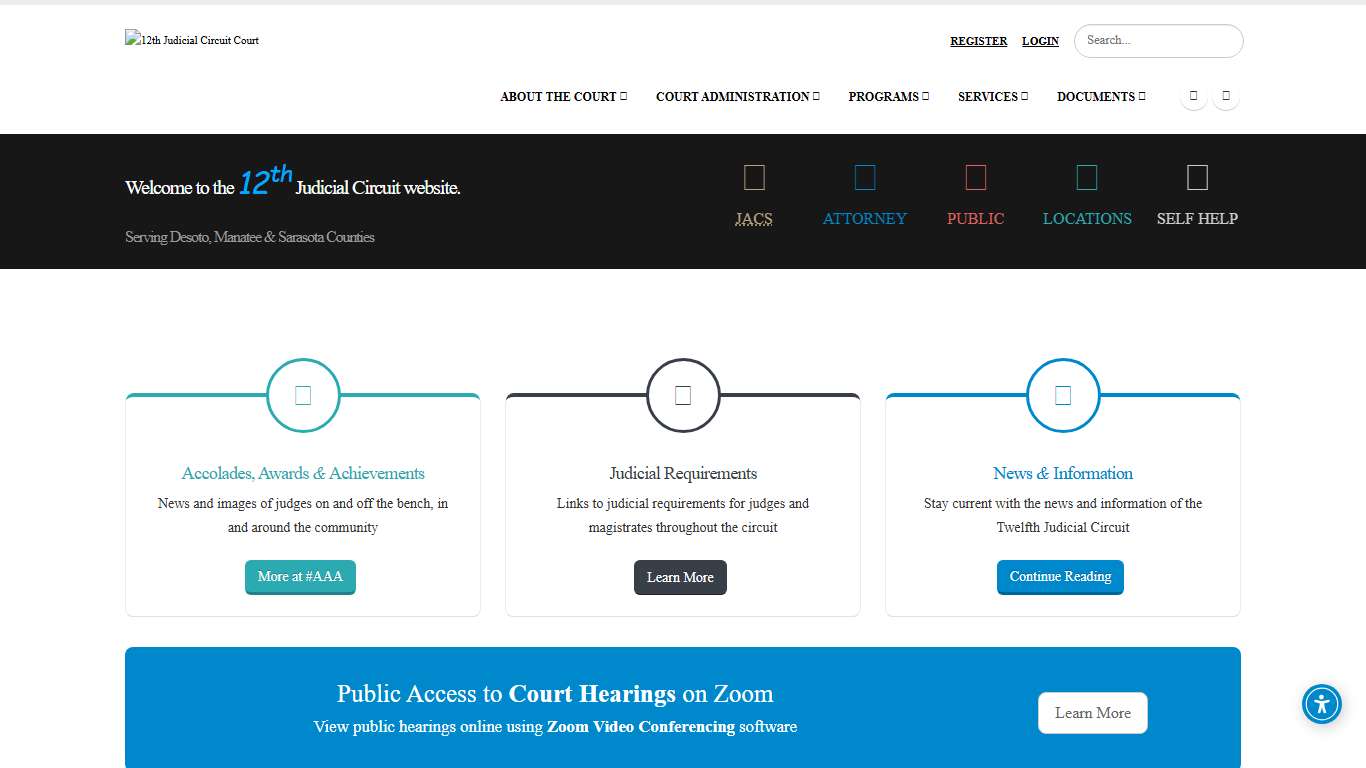Open the Locations icon
Viewport: 1366px width, 768px height.
(1087, 176)
